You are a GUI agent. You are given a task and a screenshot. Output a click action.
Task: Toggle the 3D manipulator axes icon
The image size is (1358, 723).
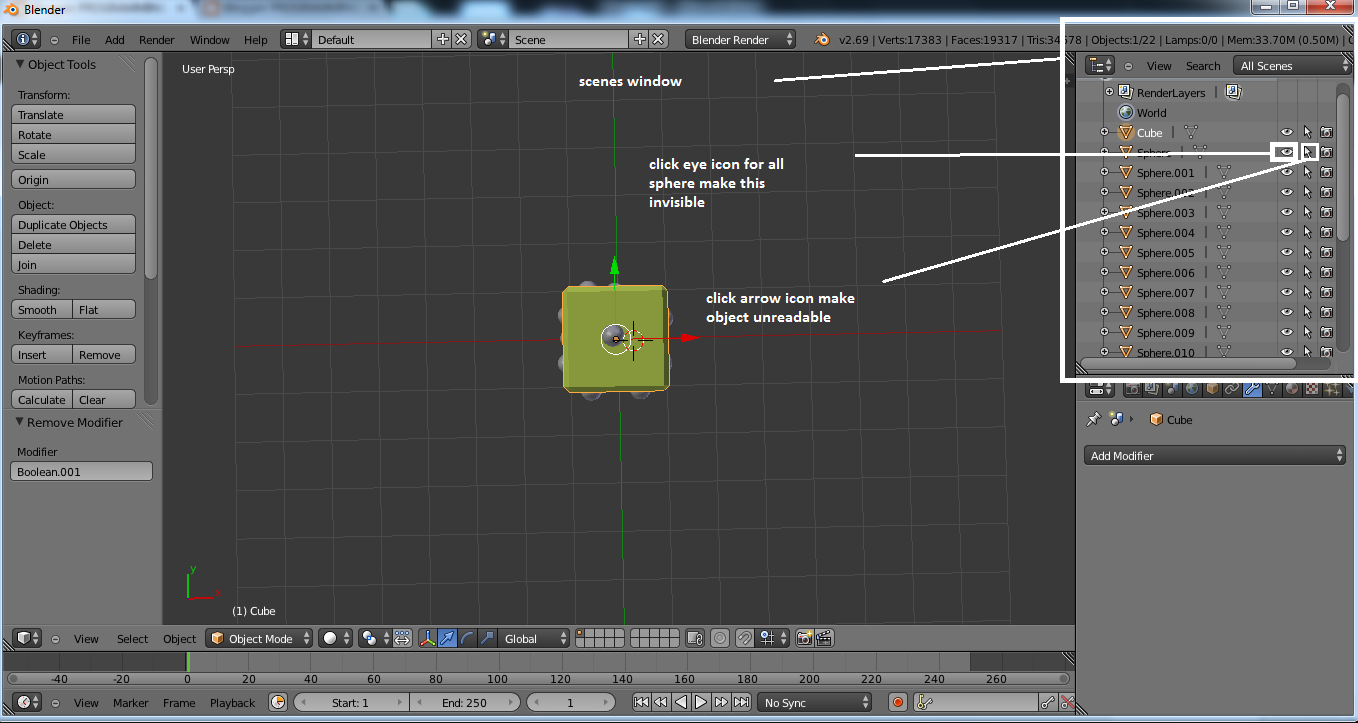pyautogui.click(x=427, y=638)
